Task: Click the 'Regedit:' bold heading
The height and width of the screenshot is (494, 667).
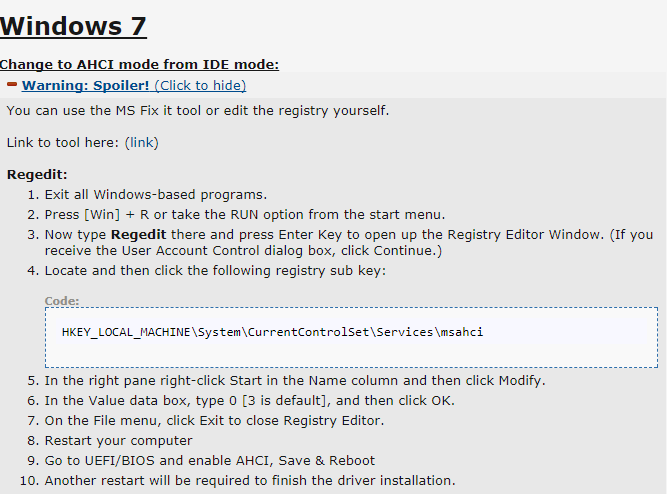Action: pyautogui.click(x=37, y=174)
